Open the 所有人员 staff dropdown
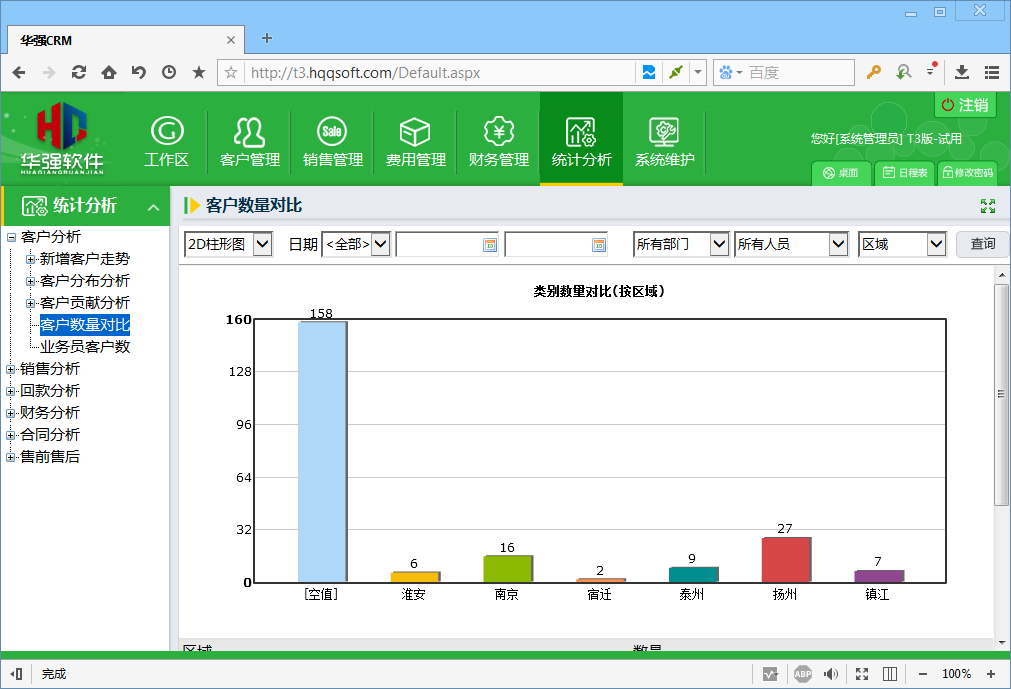Viewport: 1011px width, 689px height. coord(791,244)
